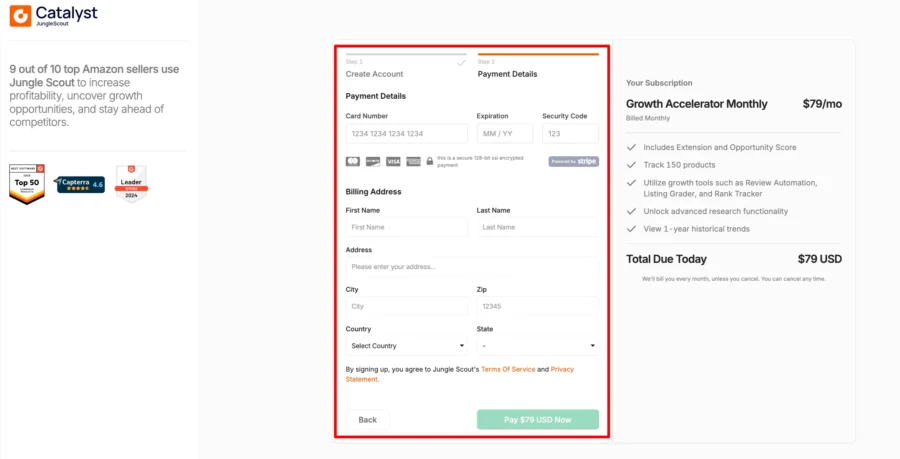
Task: Click the Your Subscription heading
Action: [x=659, y=83]
